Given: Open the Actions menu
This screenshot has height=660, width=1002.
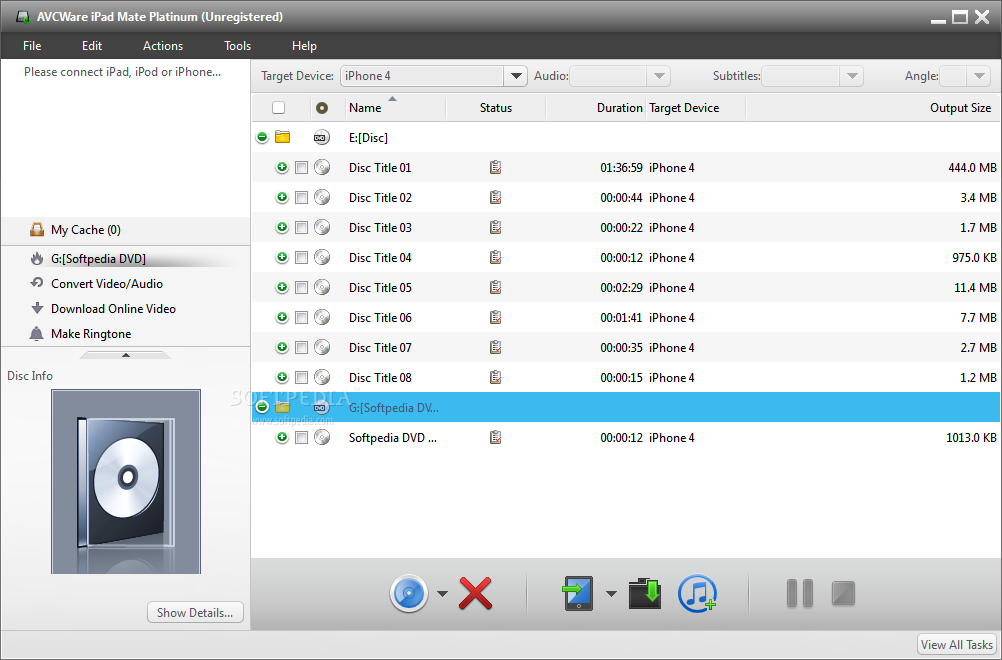Looking at the screenshot, I should pyautogui.click(x=163, y=46).
